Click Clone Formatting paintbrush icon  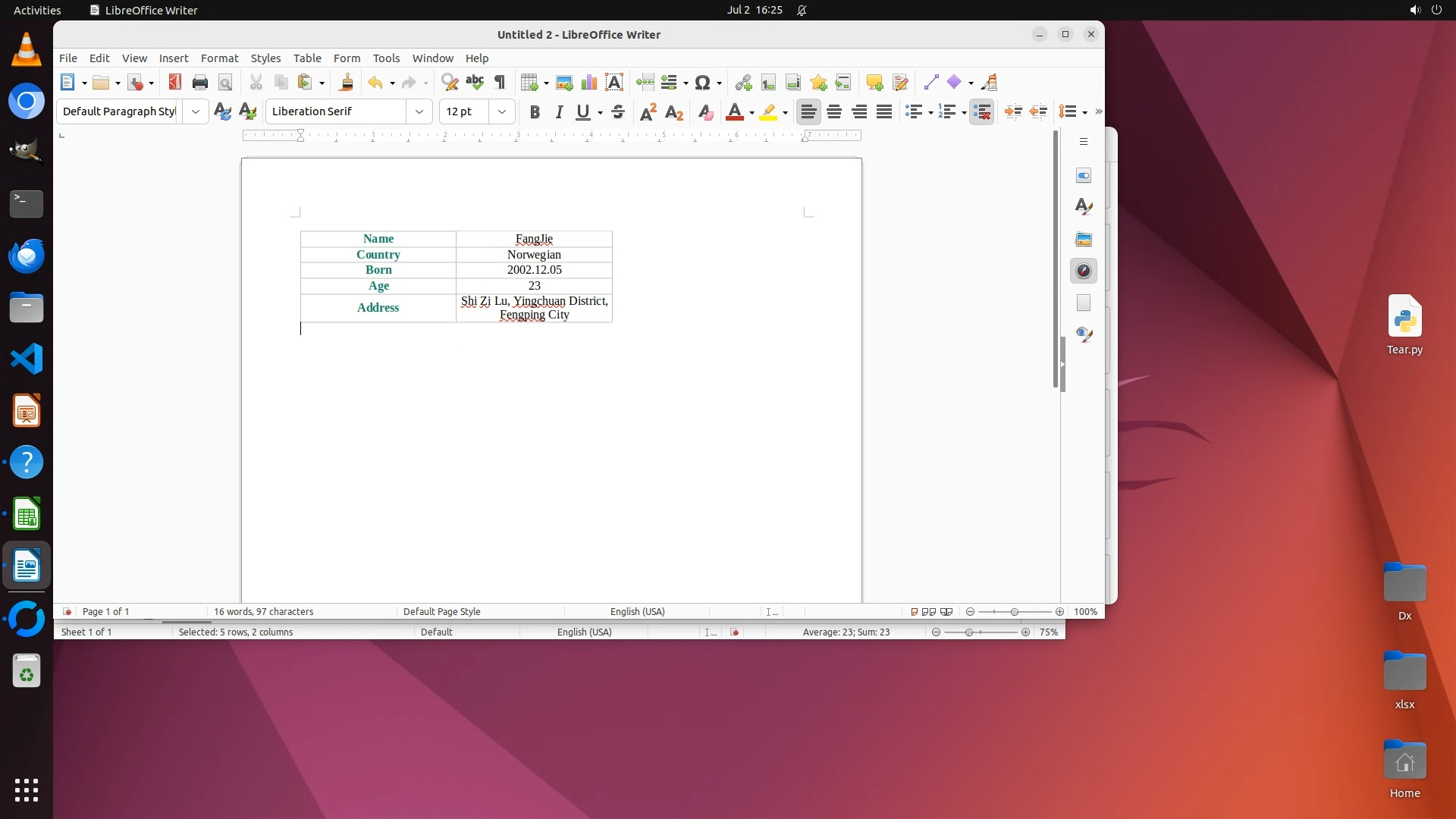point(347,82)
